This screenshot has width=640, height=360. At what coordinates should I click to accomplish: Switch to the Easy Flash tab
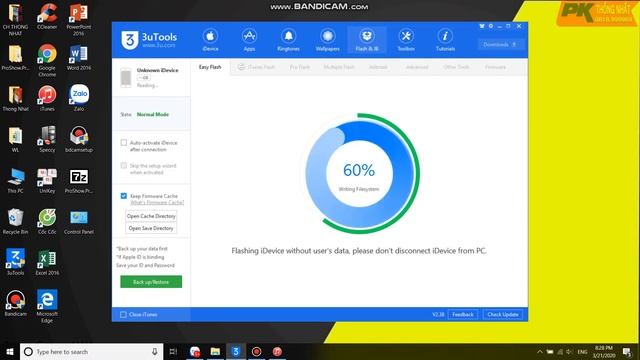210,67
